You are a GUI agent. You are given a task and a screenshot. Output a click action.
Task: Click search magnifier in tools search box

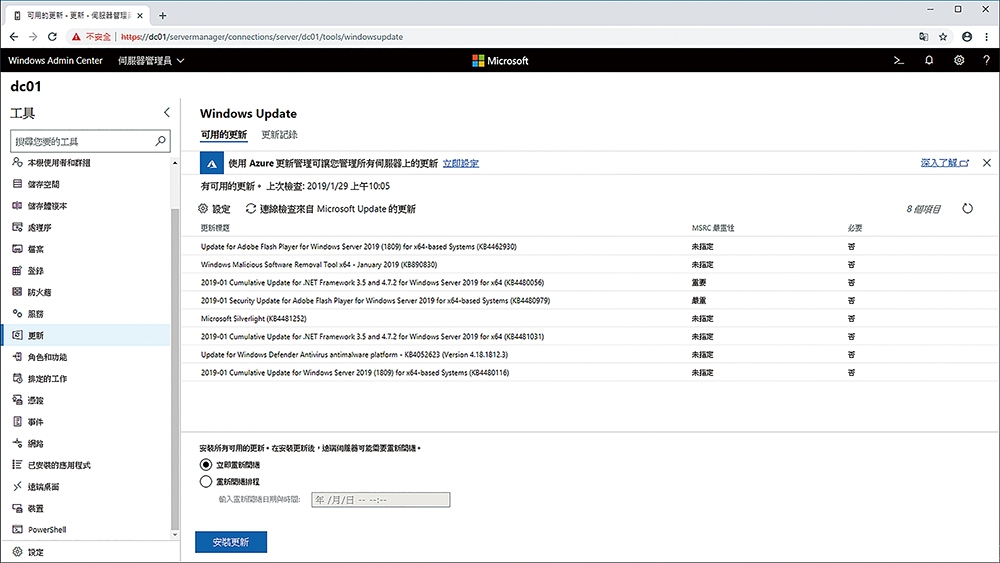coord(161,141)
